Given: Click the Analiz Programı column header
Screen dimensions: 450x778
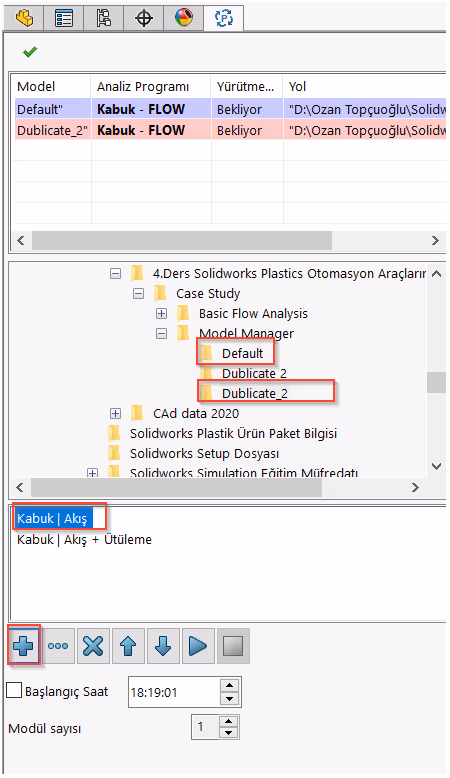Looking at the screenshot, I should point(151,86).
